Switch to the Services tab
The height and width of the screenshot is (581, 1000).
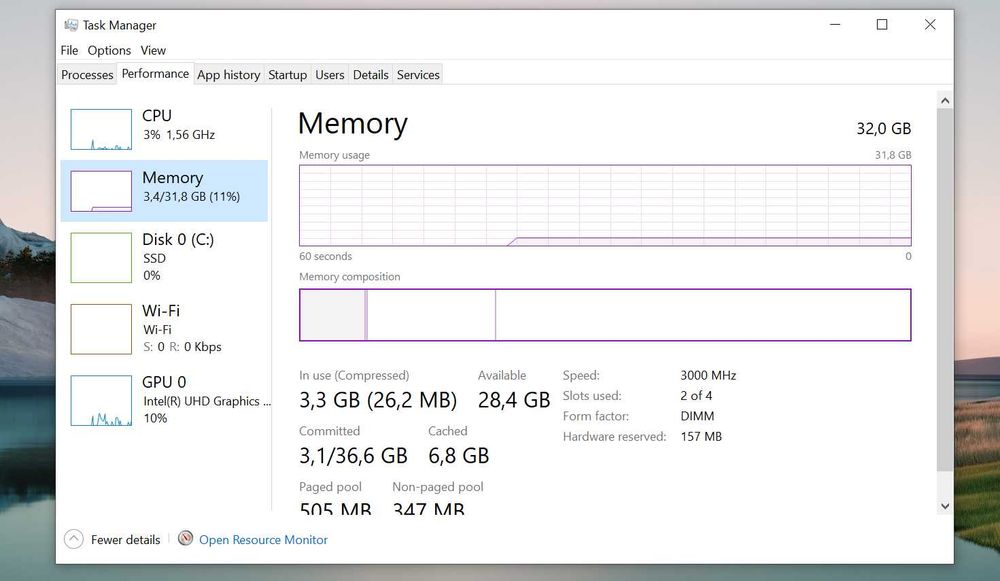coord(418,75)
